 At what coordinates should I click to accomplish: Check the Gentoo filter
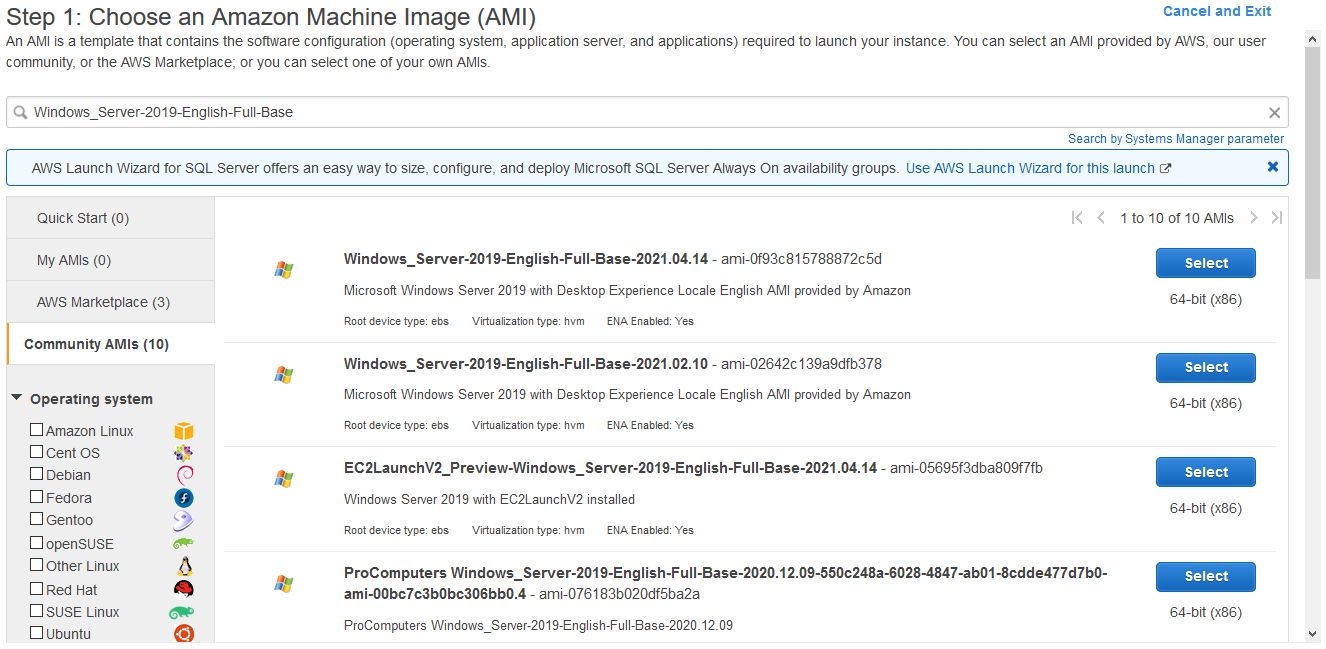coord(37,519)
